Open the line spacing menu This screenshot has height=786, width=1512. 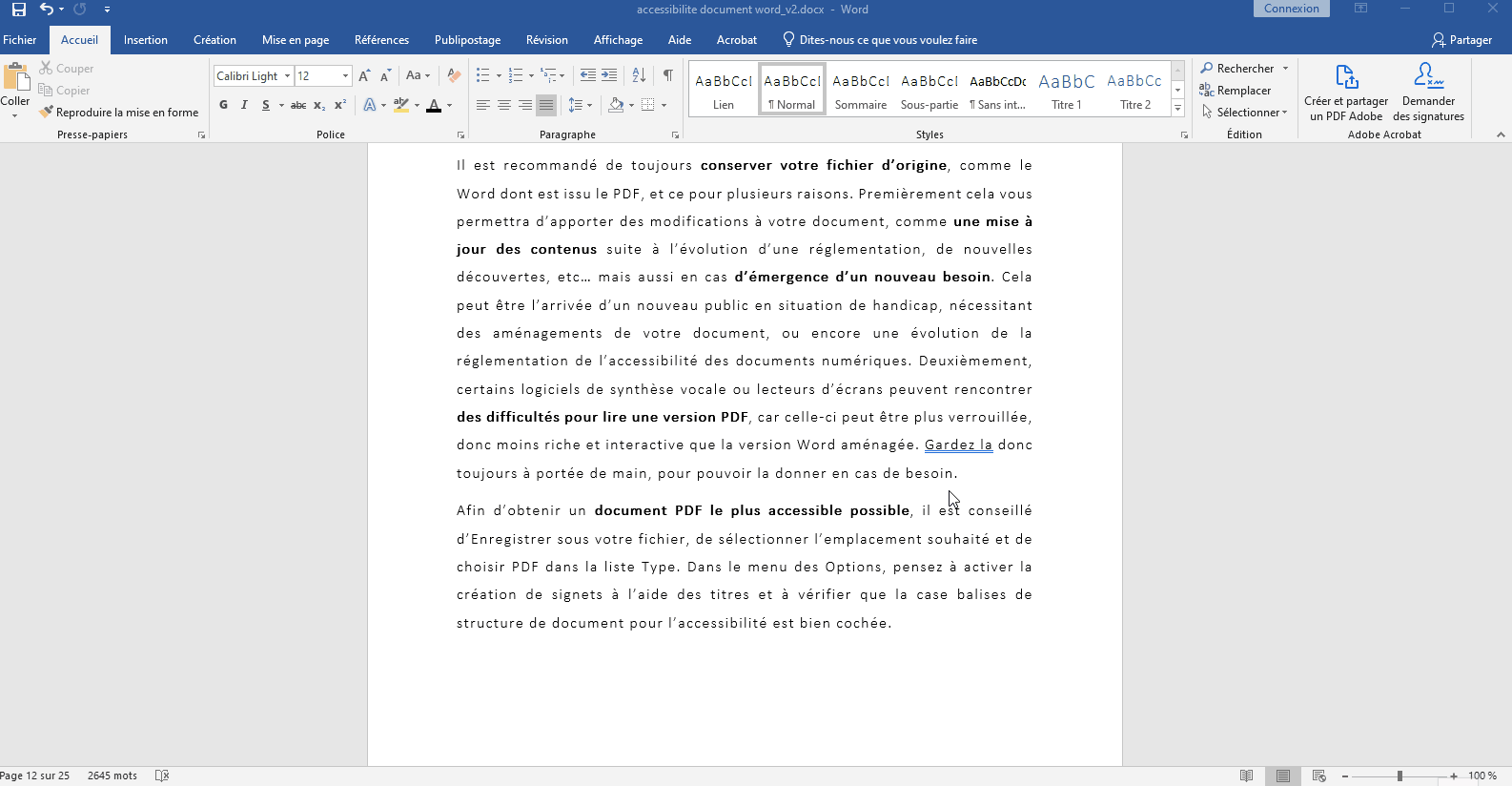[580, 105]
